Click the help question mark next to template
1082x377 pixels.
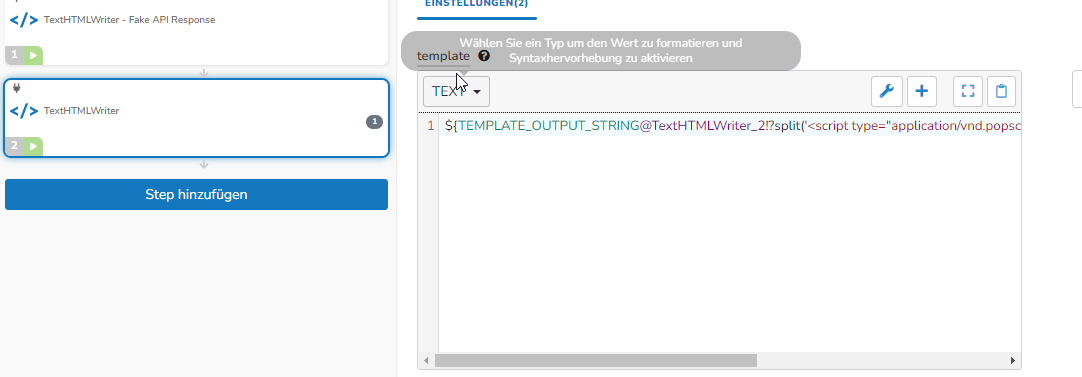(484, 56)
